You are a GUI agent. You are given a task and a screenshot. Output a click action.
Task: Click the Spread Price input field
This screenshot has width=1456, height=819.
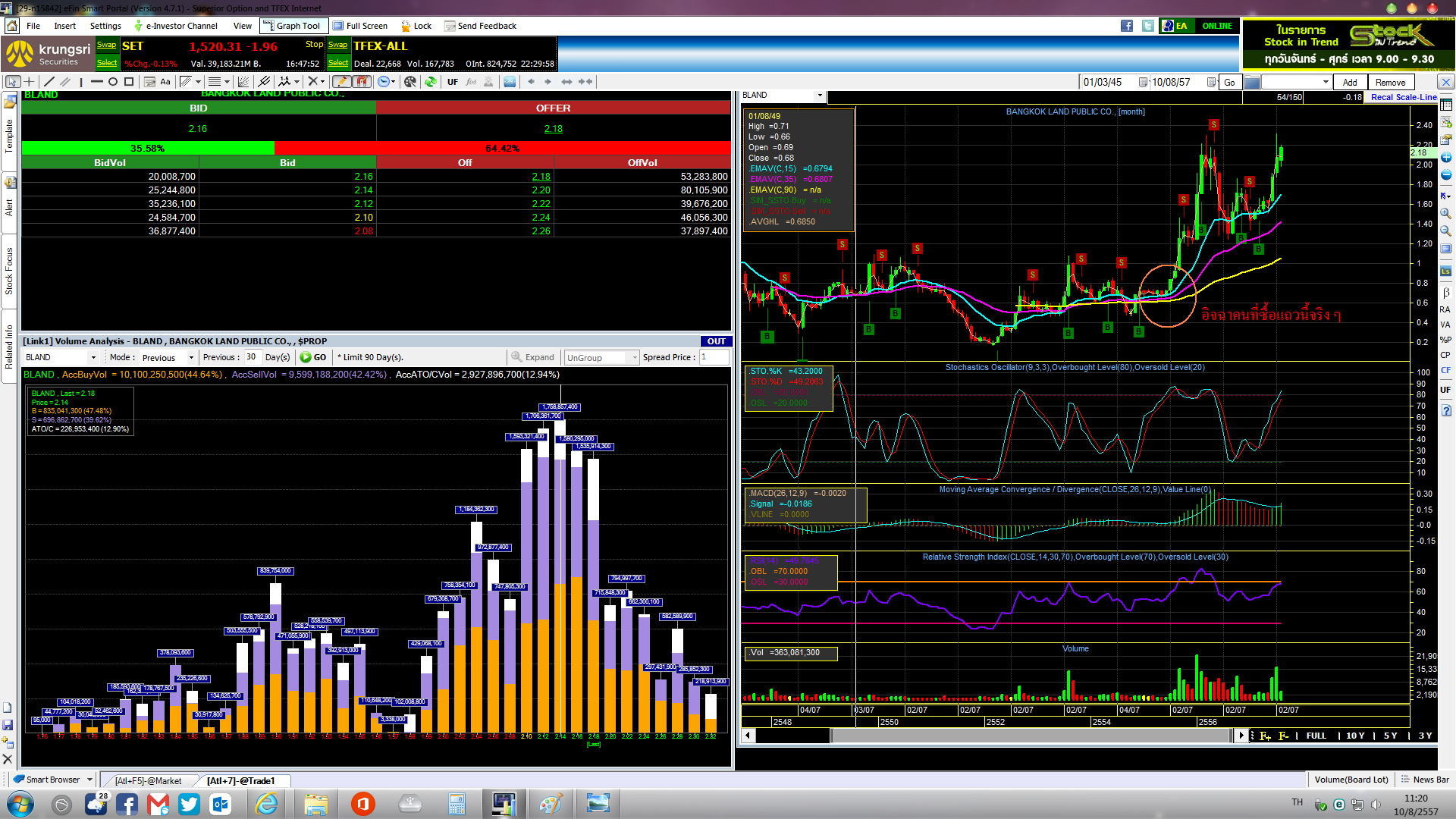[x=714, y=357]
